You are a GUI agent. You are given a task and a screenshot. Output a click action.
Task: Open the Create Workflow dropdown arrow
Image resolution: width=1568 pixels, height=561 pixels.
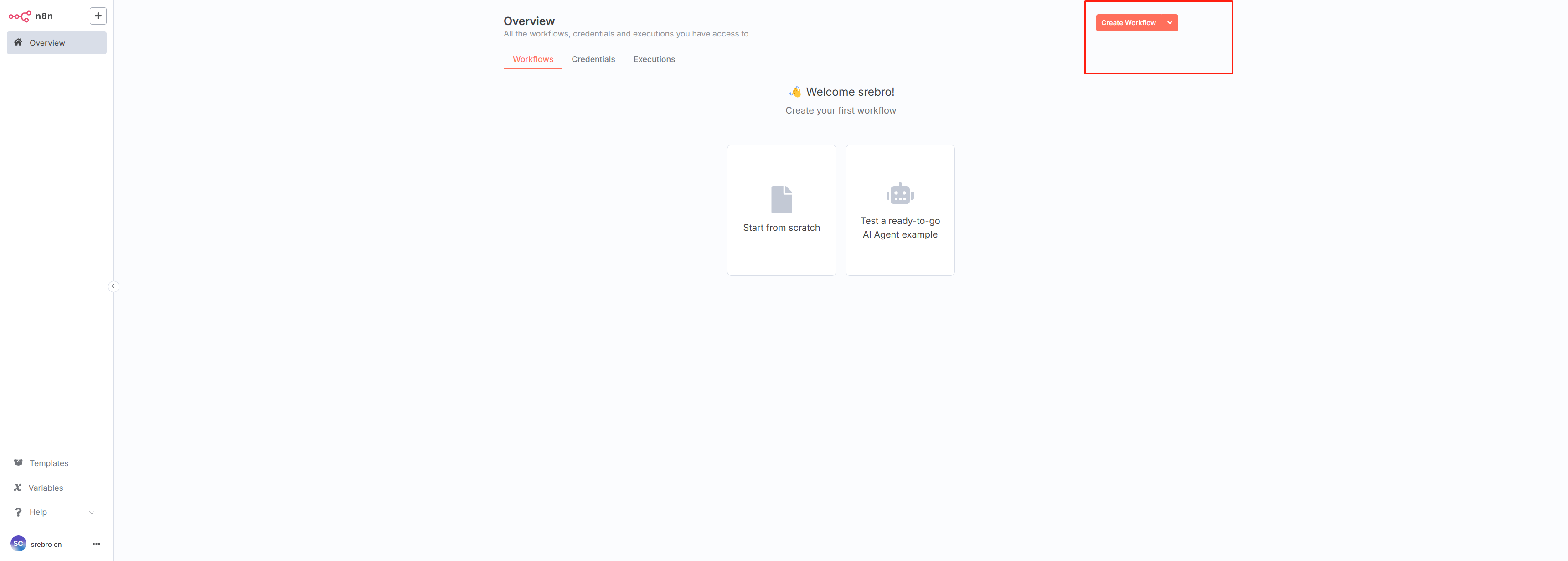pos(1169,22)
